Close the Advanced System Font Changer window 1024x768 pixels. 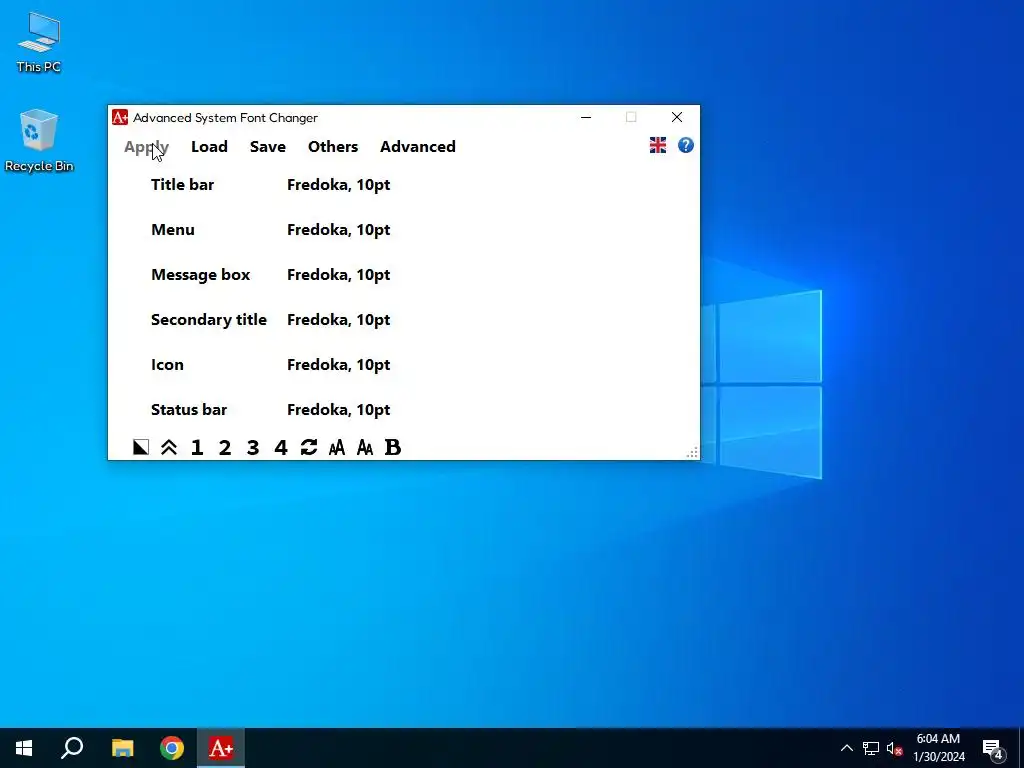(677, 118)
